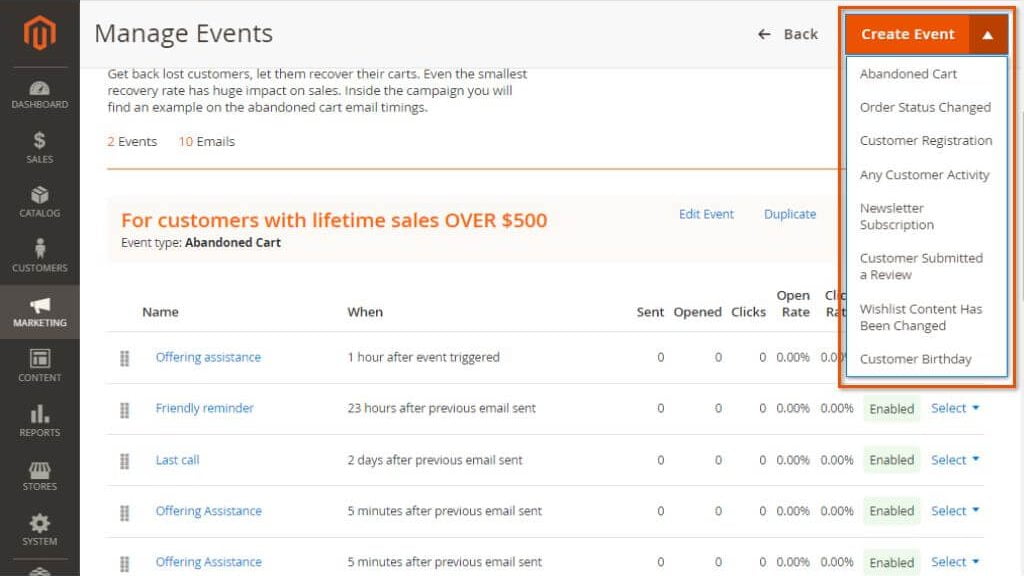
Task: Open the Offering assistance email link
Action: pos(208,357)
